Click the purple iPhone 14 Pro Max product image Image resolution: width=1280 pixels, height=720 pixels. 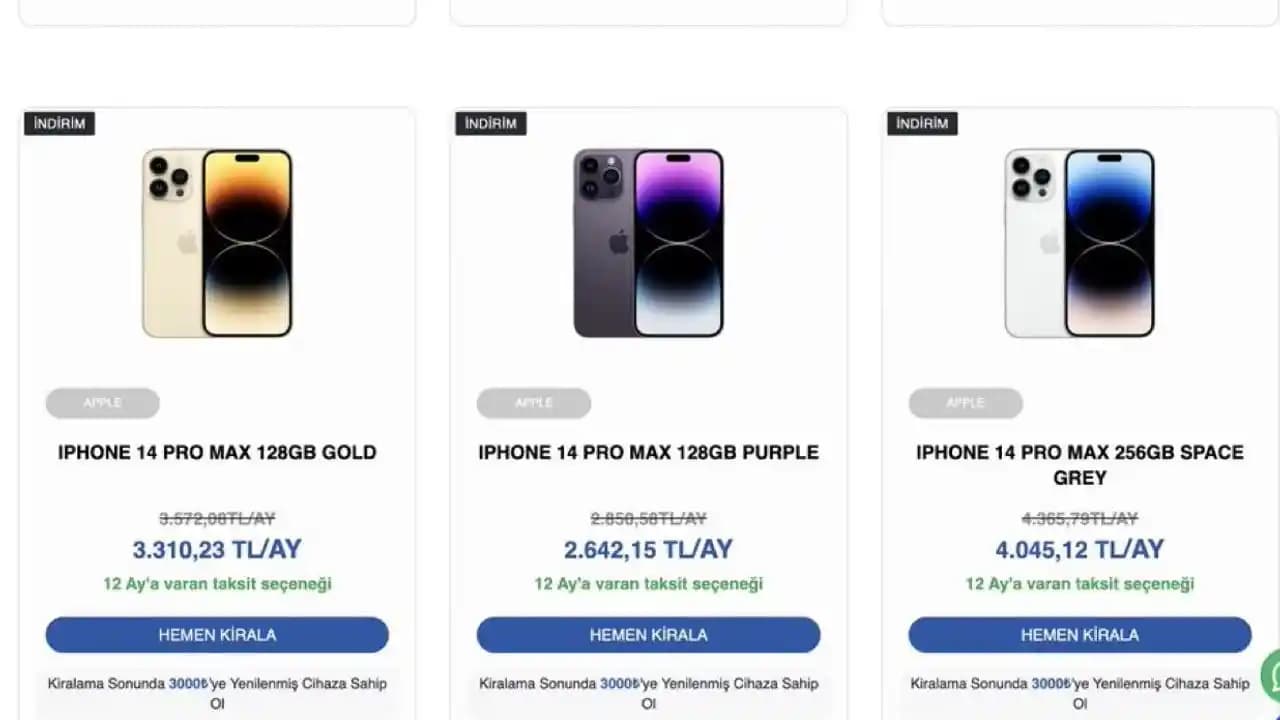(648, 242)
